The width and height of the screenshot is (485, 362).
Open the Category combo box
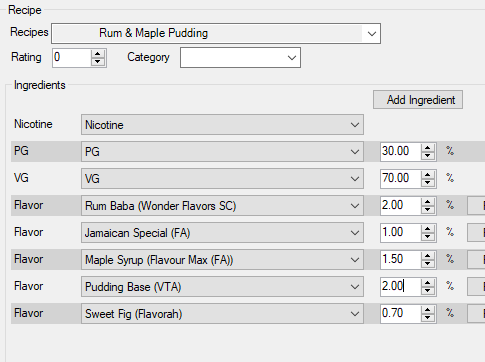coord(240,58)
